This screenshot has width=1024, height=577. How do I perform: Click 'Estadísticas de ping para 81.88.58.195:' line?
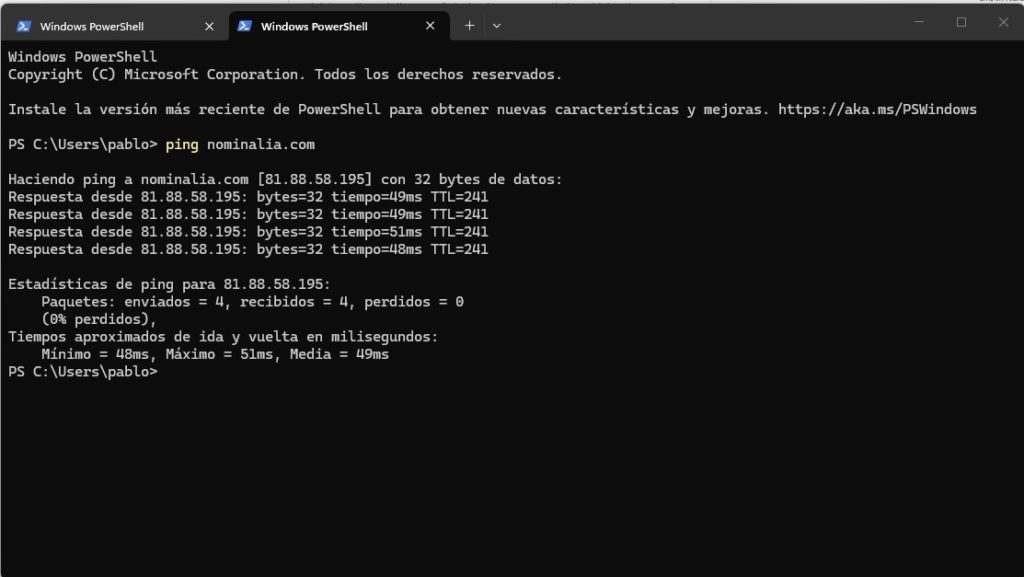[169, 284]
